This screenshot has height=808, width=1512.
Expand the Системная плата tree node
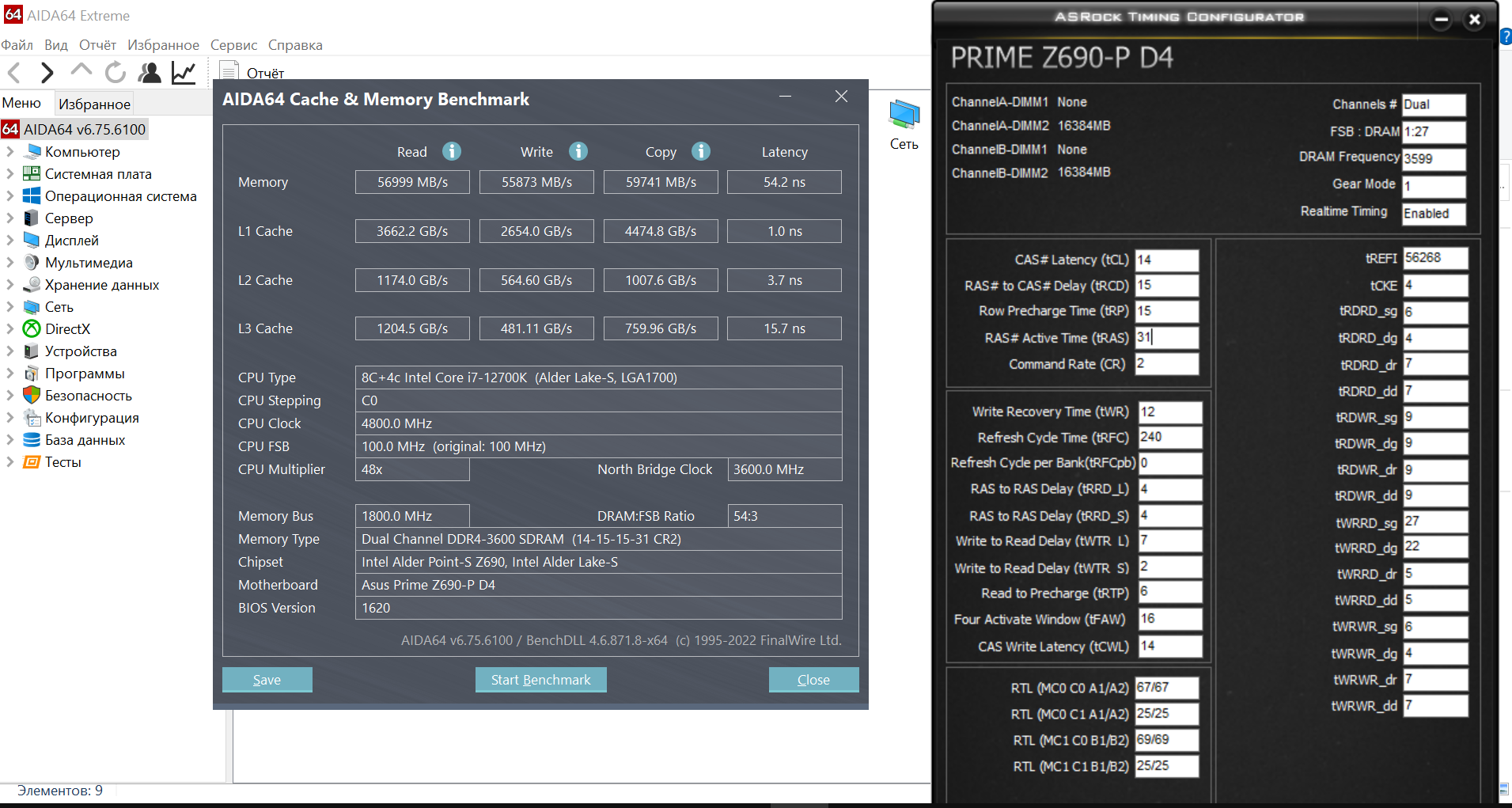tap(10, 174)
